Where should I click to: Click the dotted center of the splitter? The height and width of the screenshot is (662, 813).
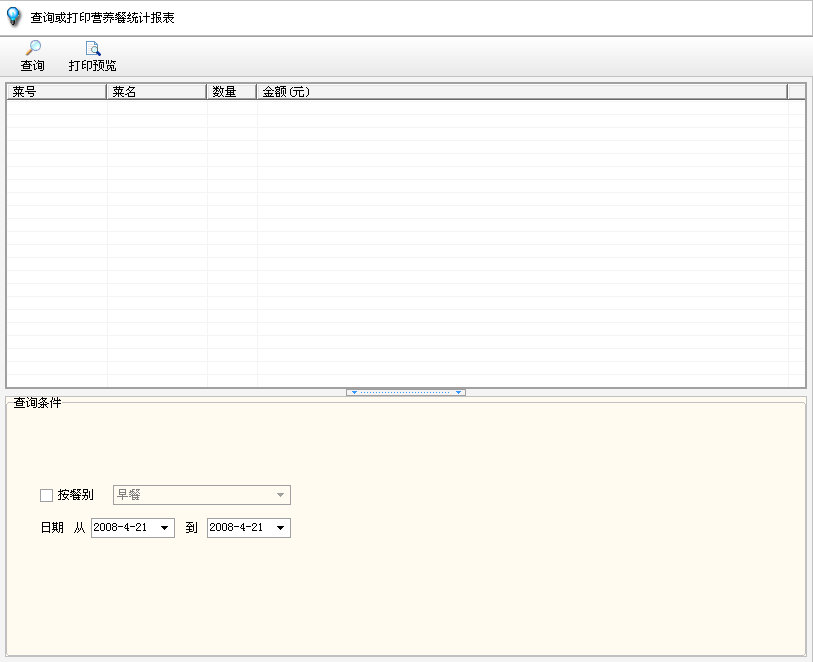(x=405, y=393)
